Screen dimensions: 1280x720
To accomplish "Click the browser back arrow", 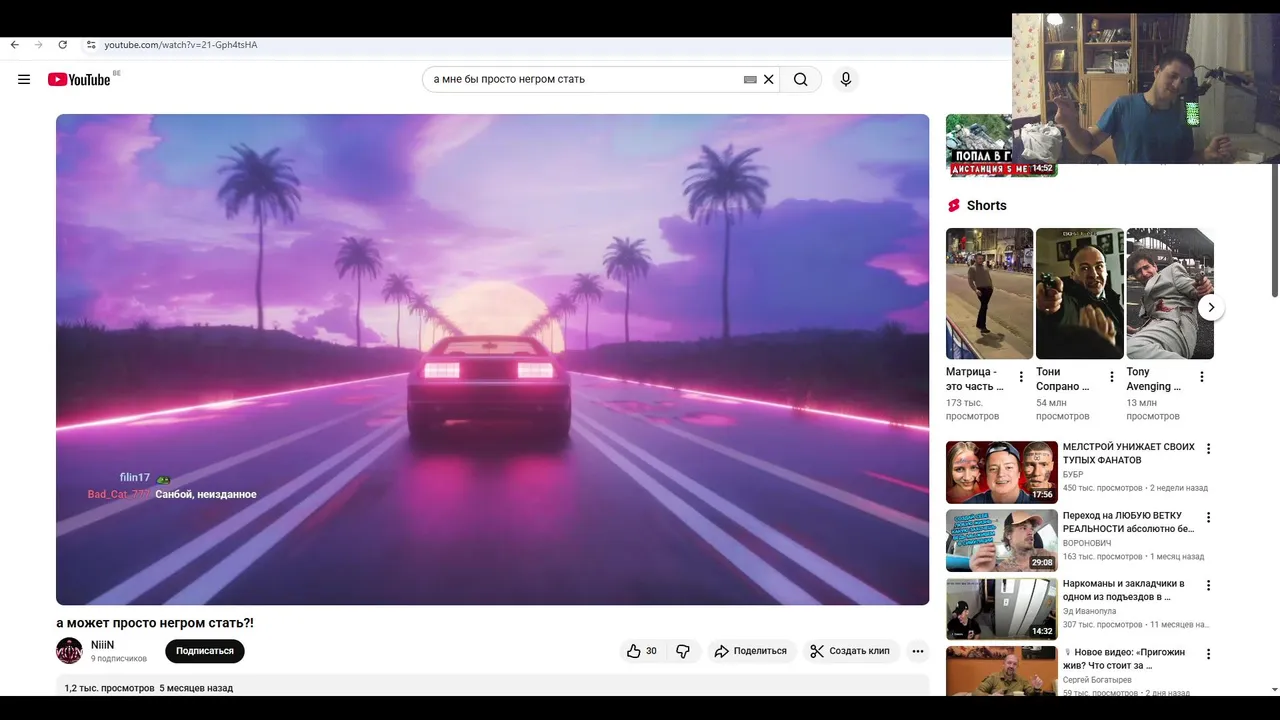I will [x=14, y=45].
